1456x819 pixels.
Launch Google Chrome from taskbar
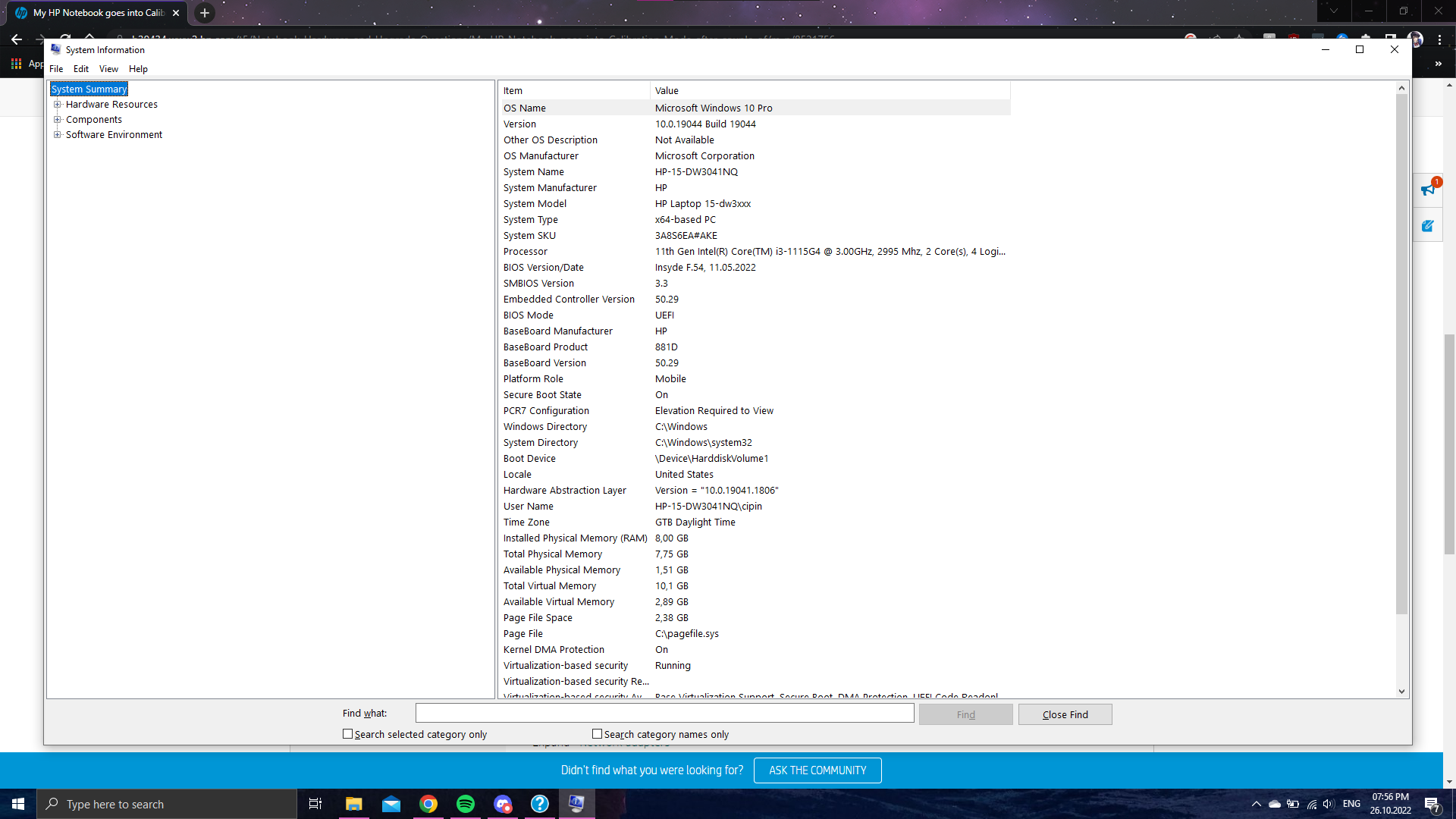(x=428, y=803)
